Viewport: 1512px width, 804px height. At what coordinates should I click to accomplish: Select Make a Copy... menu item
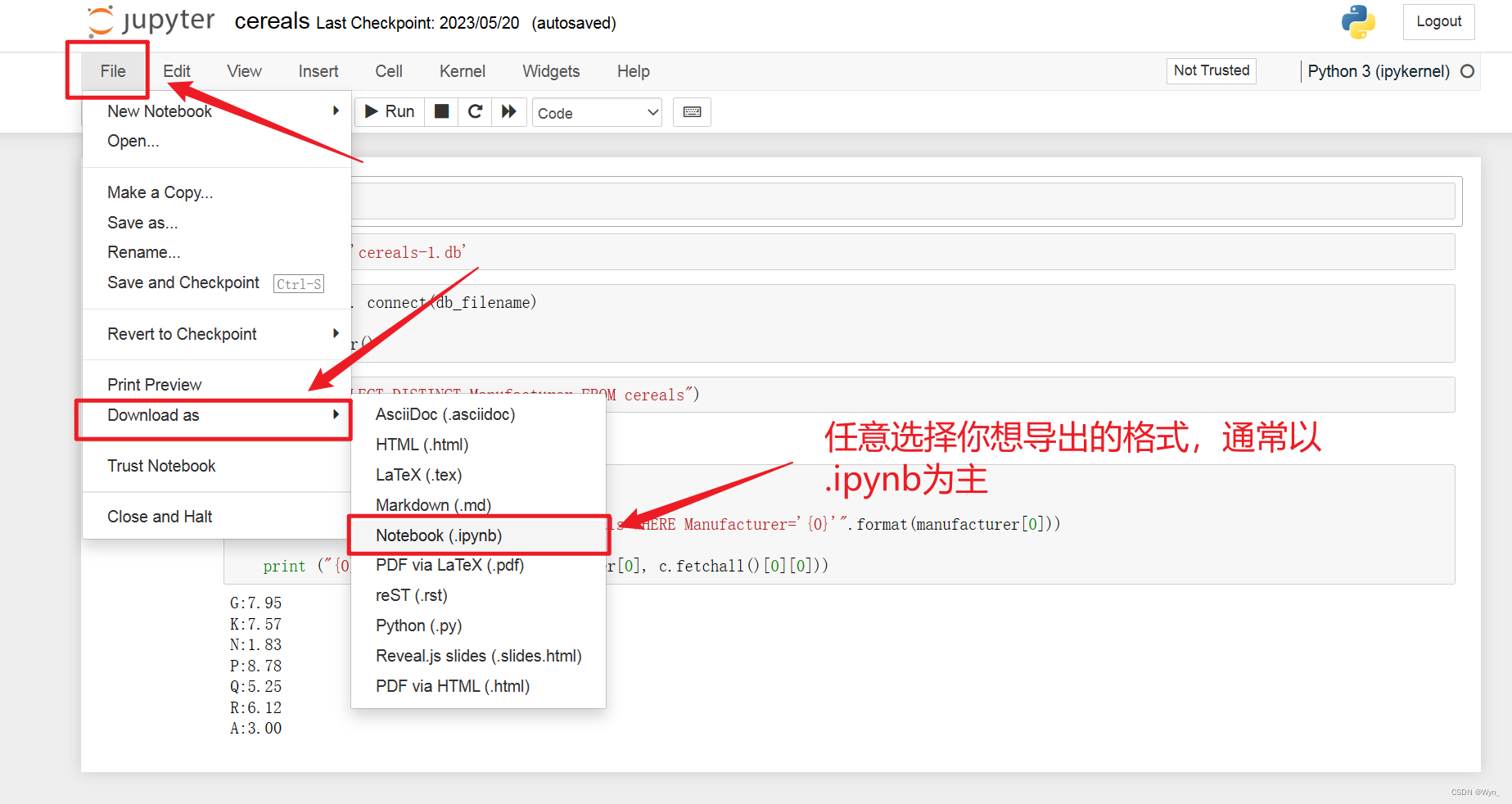click(x=217, y=192)
